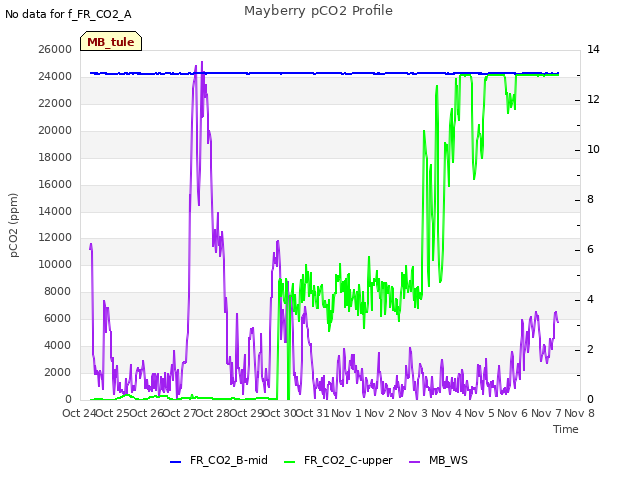Click the 2000 y-axis tick label
The height and width of the screenshot is (480, 640).
[x=58, y=372]
